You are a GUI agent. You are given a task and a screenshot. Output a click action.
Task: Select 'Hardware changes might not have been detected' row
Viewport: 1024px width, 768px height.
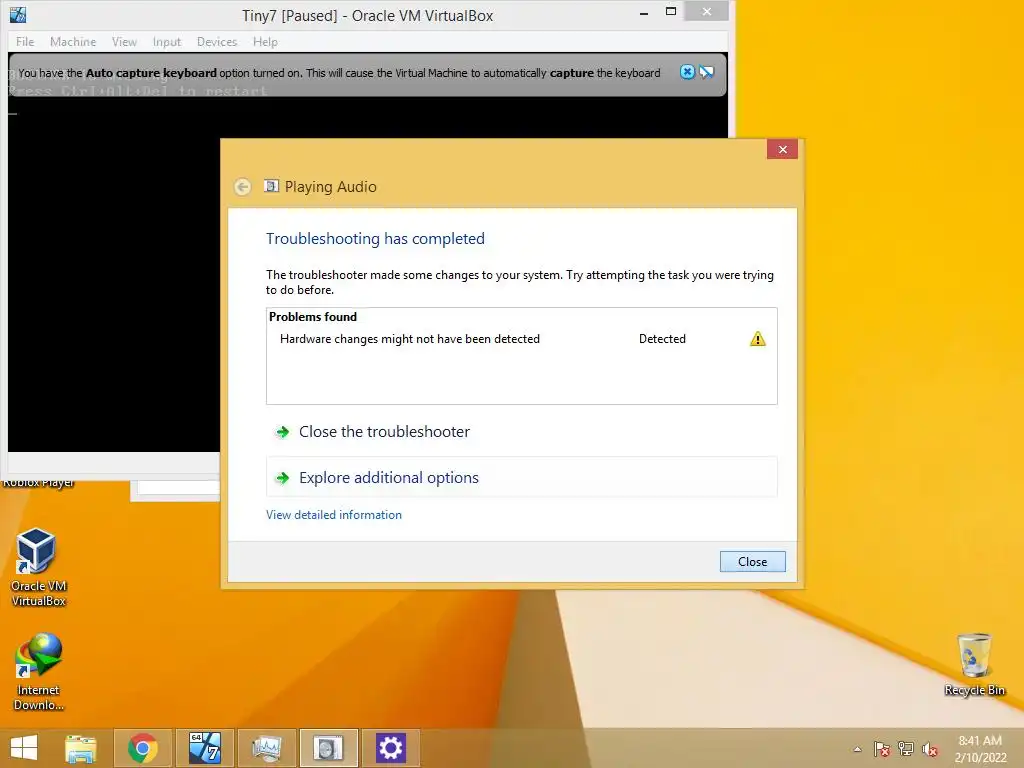521,339
